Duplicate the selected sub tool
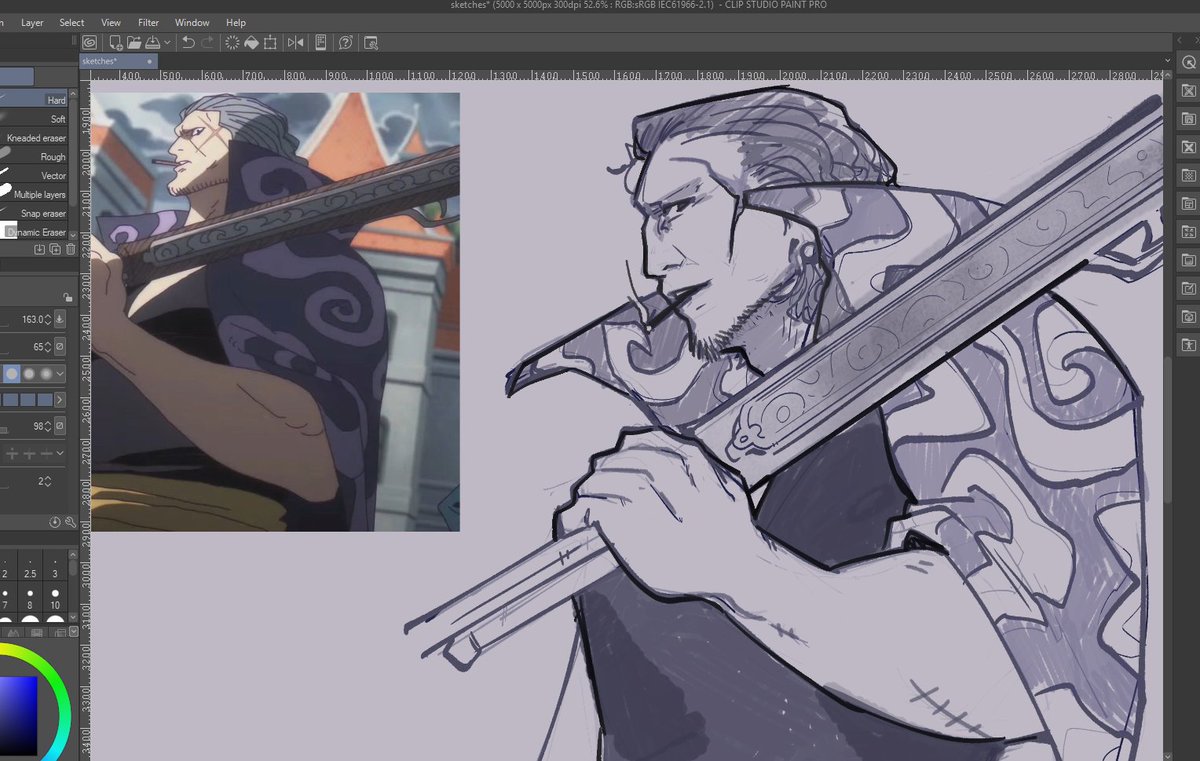 (x=55, y=249)
